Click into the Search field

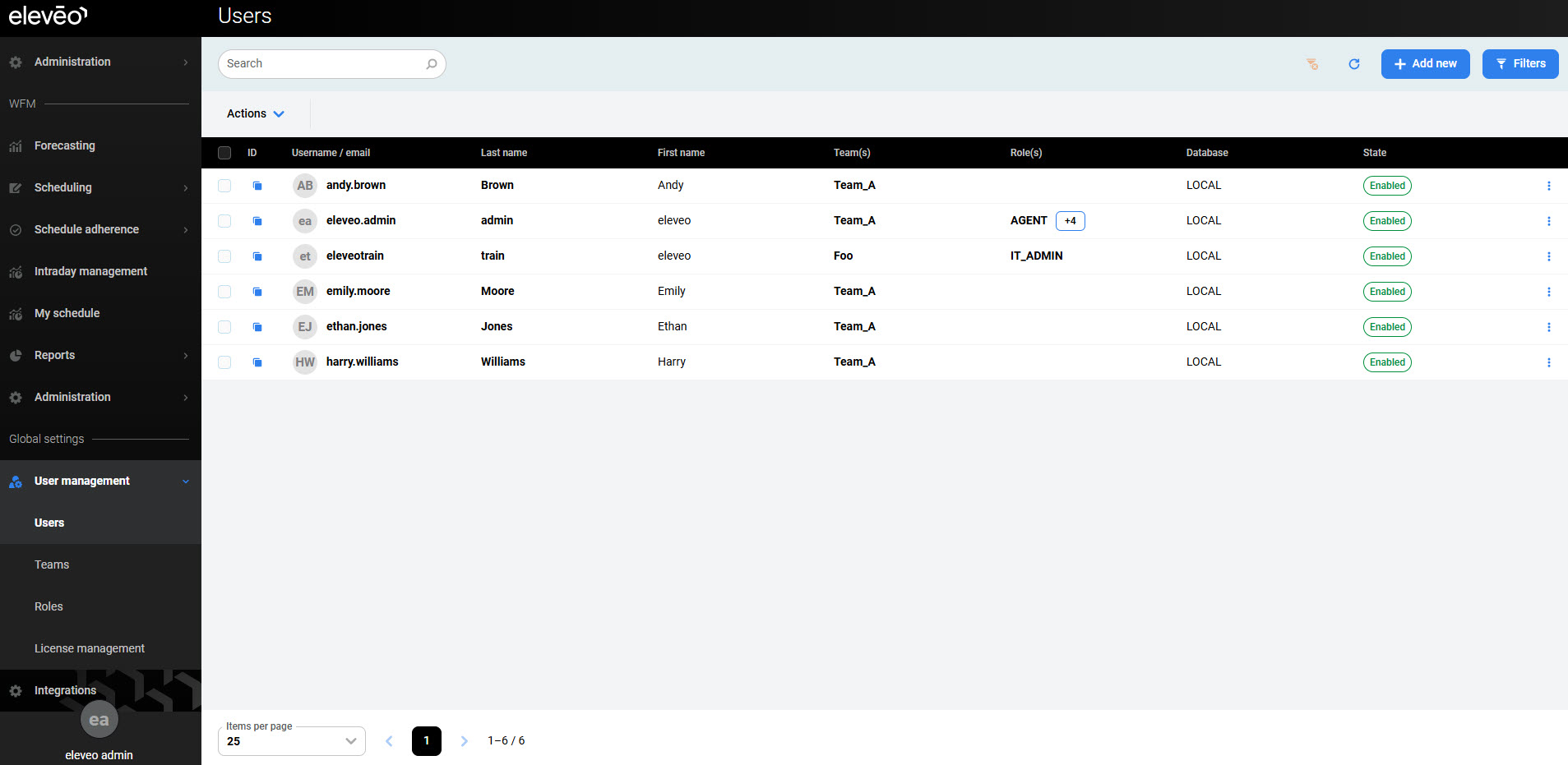pos(321,64)
